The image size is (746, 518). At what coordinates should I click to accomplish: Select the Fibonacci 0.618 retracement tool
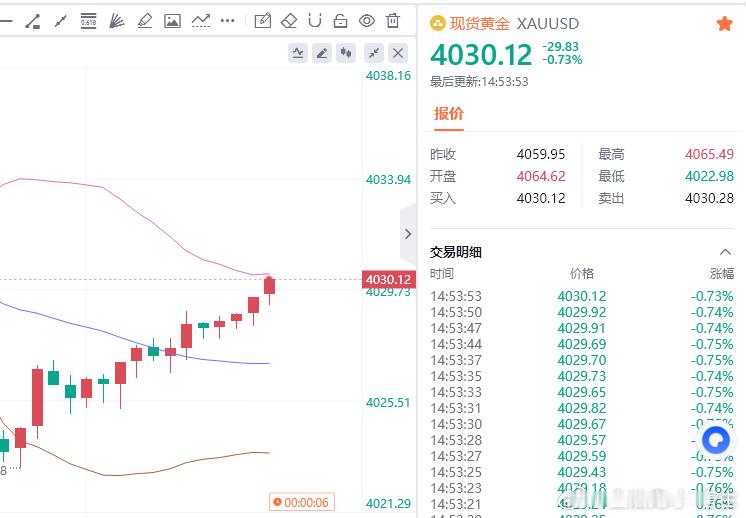(88, 21)
